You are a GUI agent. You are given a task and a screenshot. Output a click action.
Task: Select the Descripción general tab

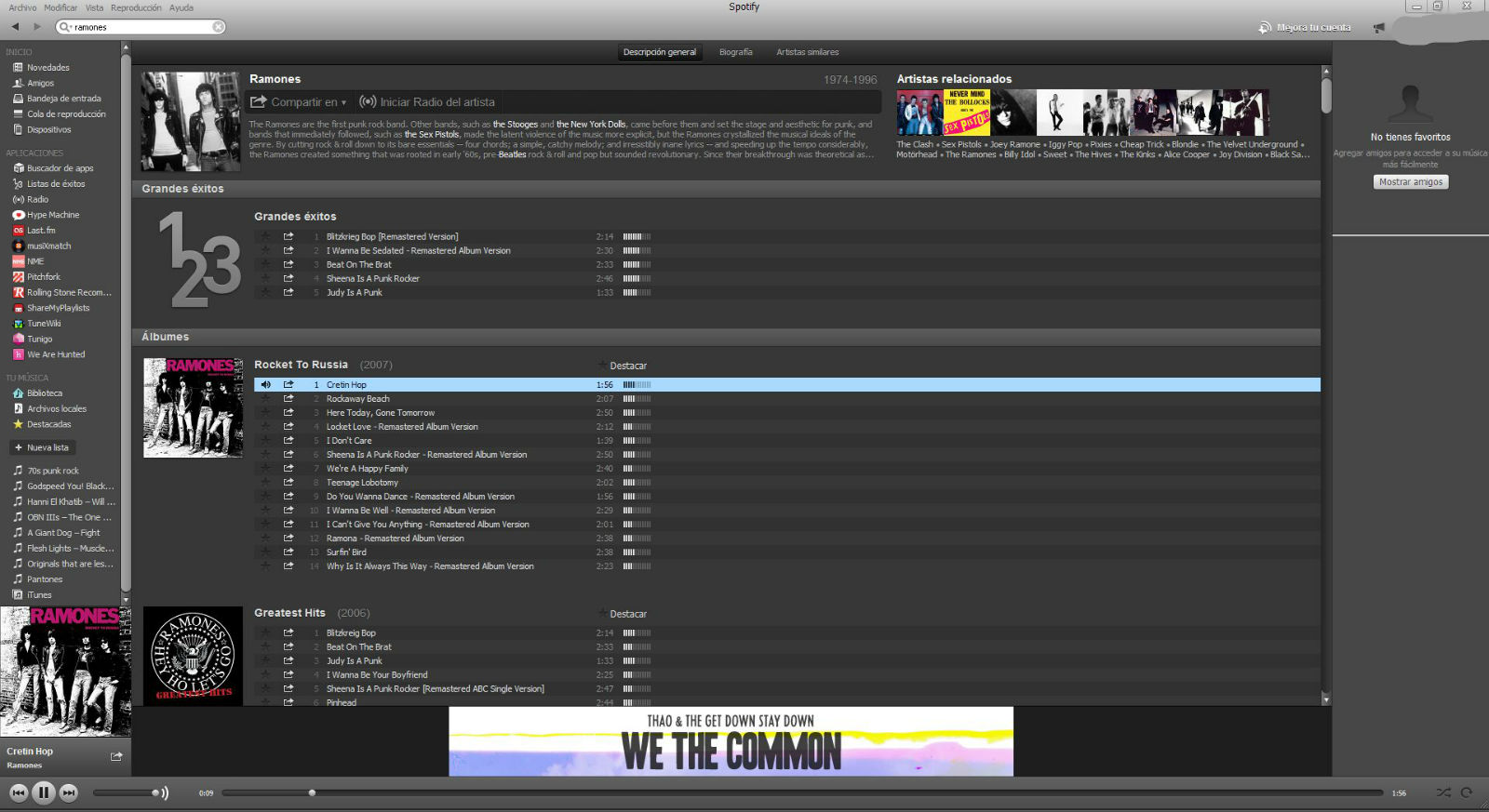(x=659, y=52)
